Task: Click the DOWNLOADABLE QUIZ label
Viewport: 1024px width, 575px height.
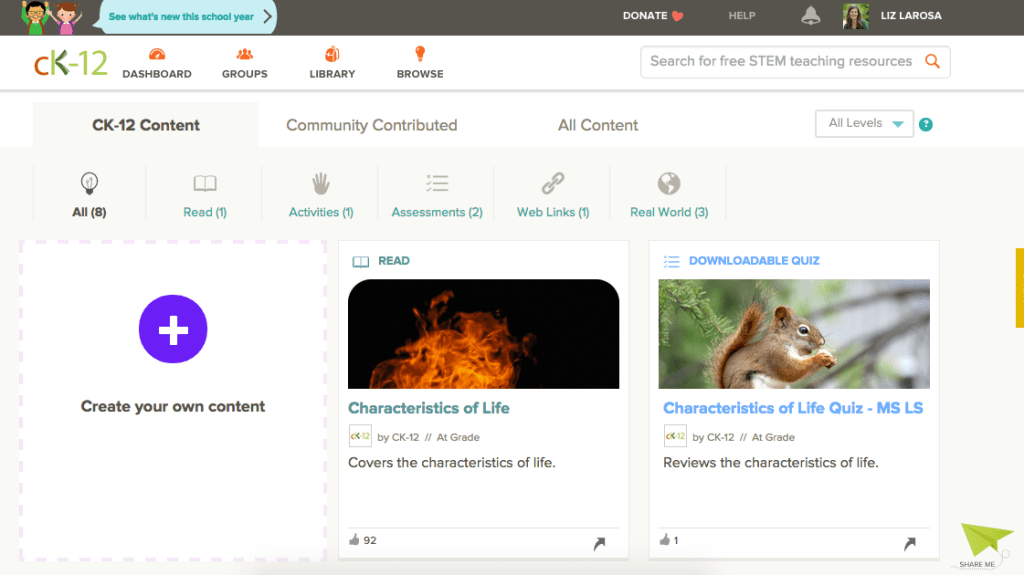Action: pyautogui.click(x=754, y=261)
